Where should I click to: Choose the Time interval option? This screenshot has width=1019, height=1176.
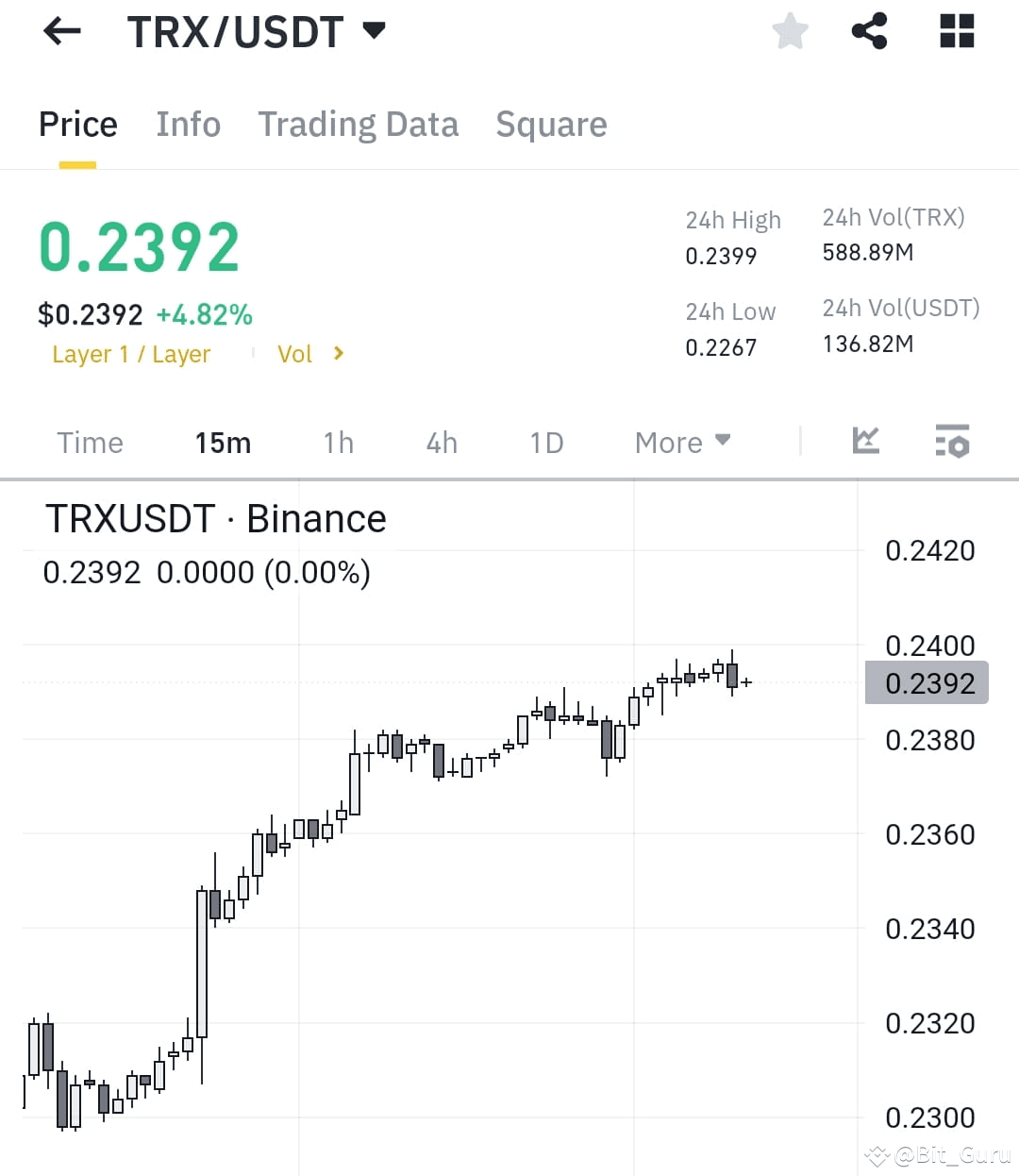tap(90, 442)
